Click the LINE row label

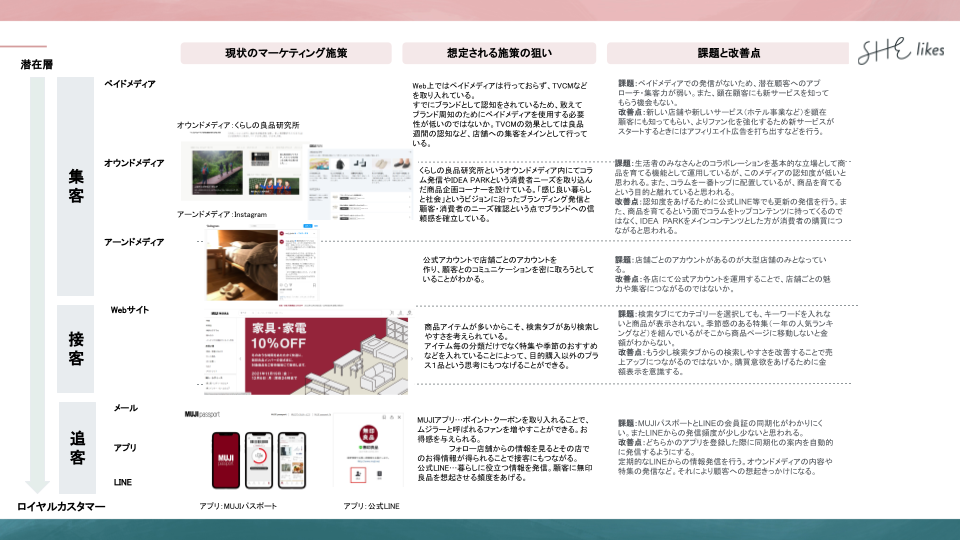122,482
